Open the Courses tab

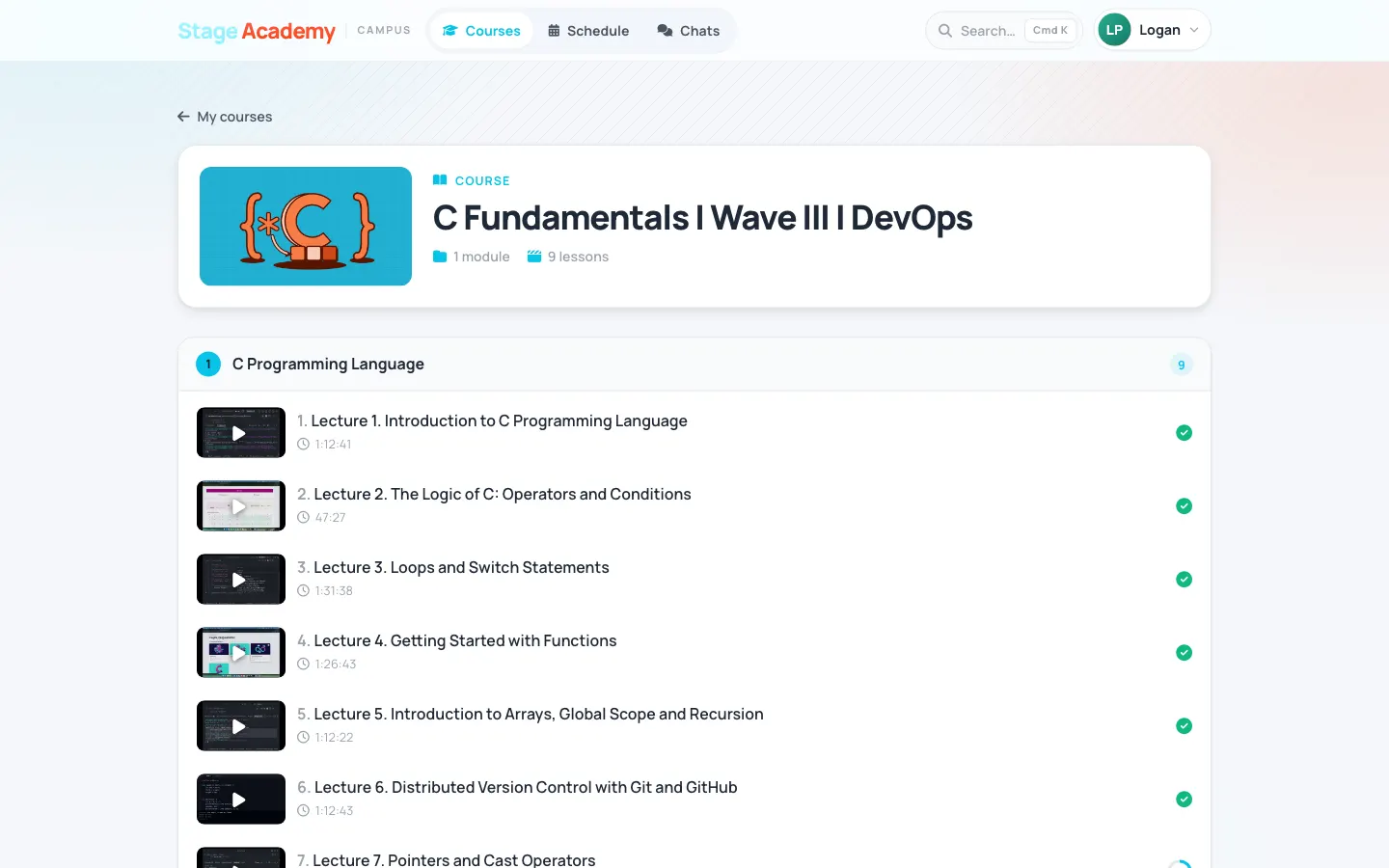[481, 31]
